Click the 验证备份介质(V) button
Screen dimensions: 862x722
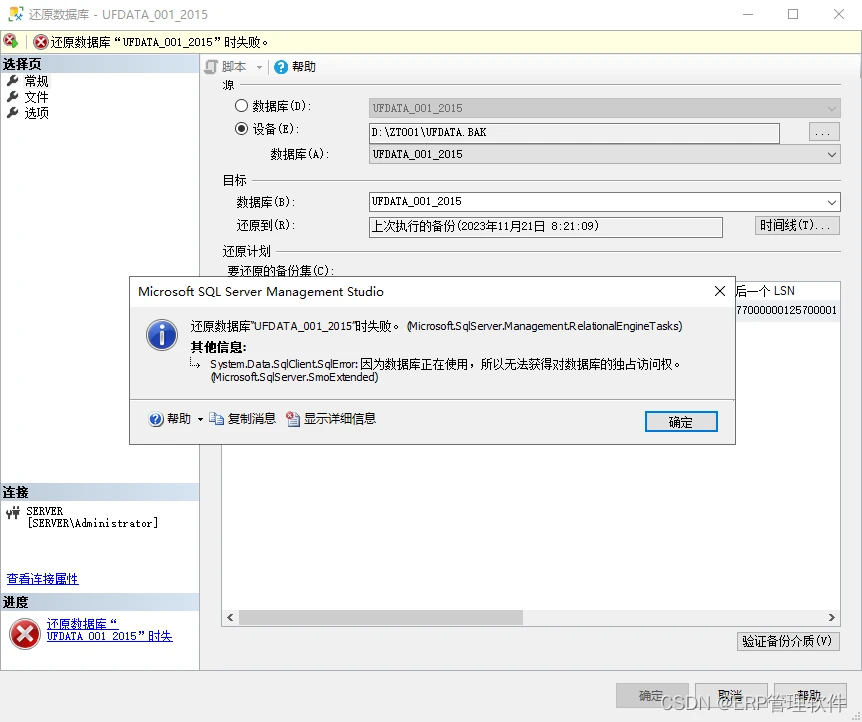coord(788,641)
